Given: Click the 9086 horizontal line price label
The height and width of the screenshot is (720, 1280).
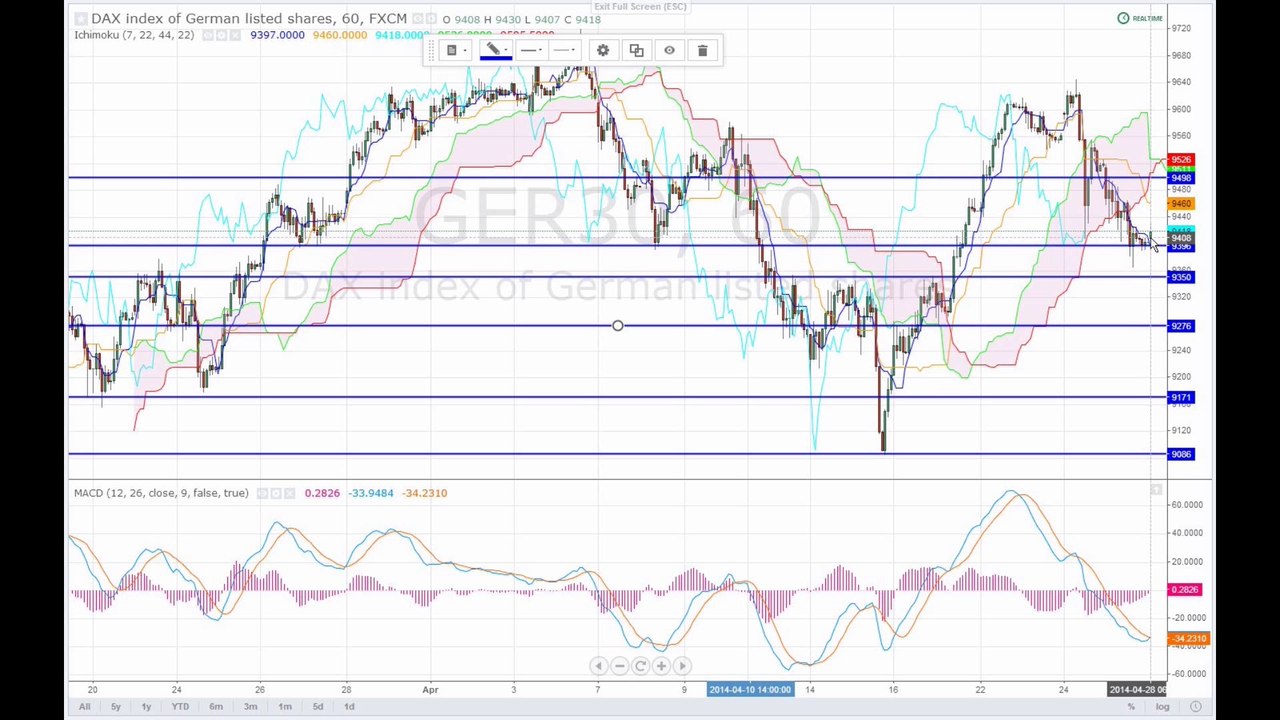Looking at the screenshot, I should tap(1181, 454).
